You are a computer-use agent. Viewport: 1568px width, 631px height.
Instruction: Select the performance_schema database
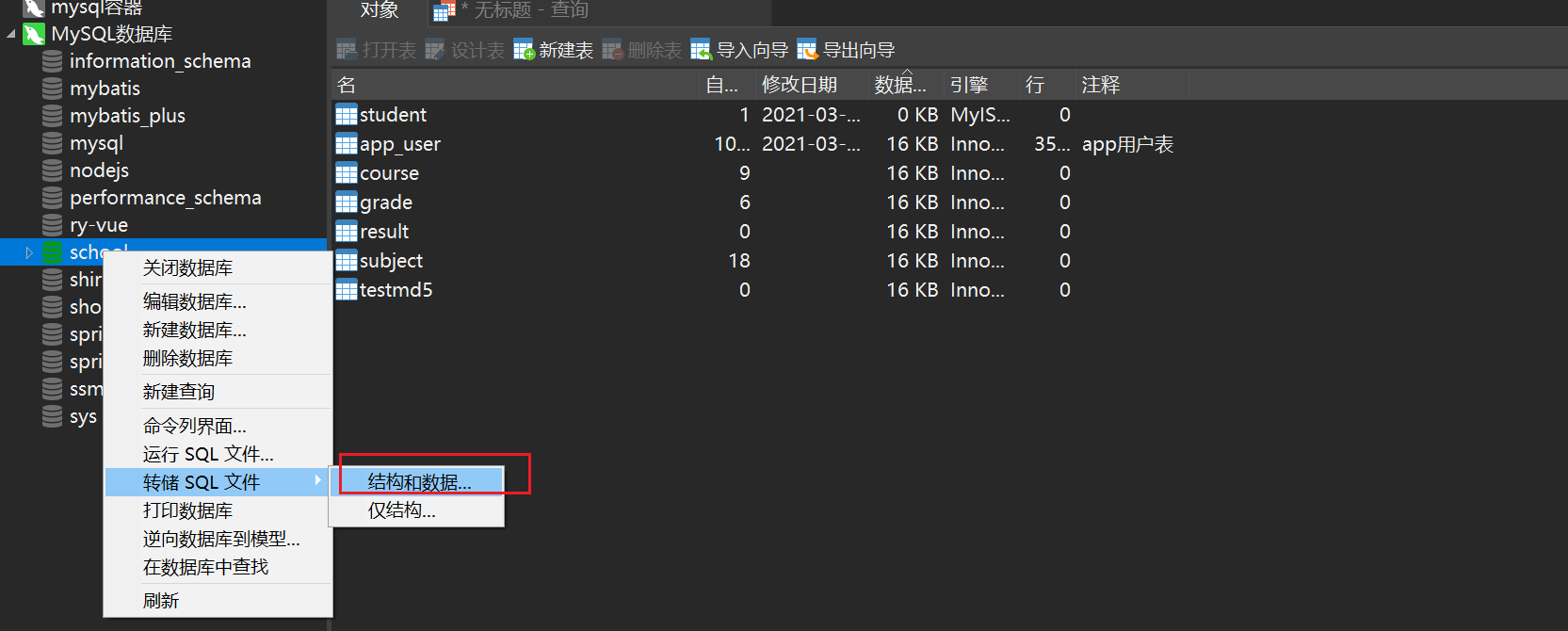point(165,198)
